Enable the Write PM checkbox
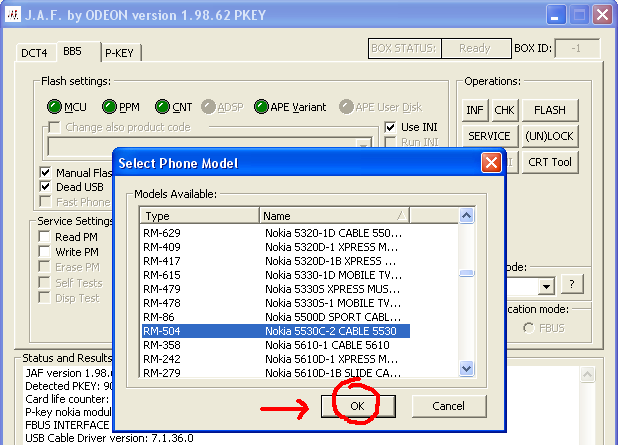Image resolution: width=618 pixels, height=445 pixels. (x=45, y=251)
